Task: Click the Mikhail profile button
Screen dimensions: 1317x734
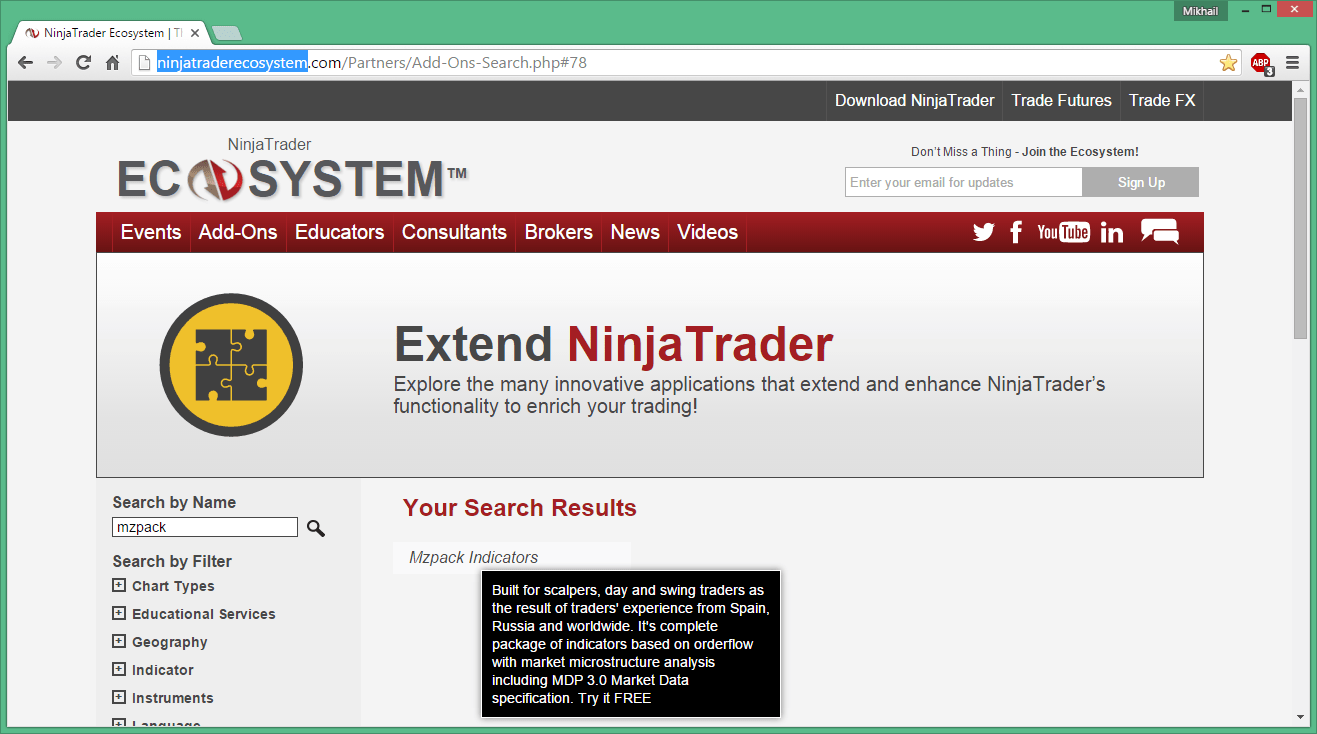Action: pyautogui.click(x=1200, y=10)
